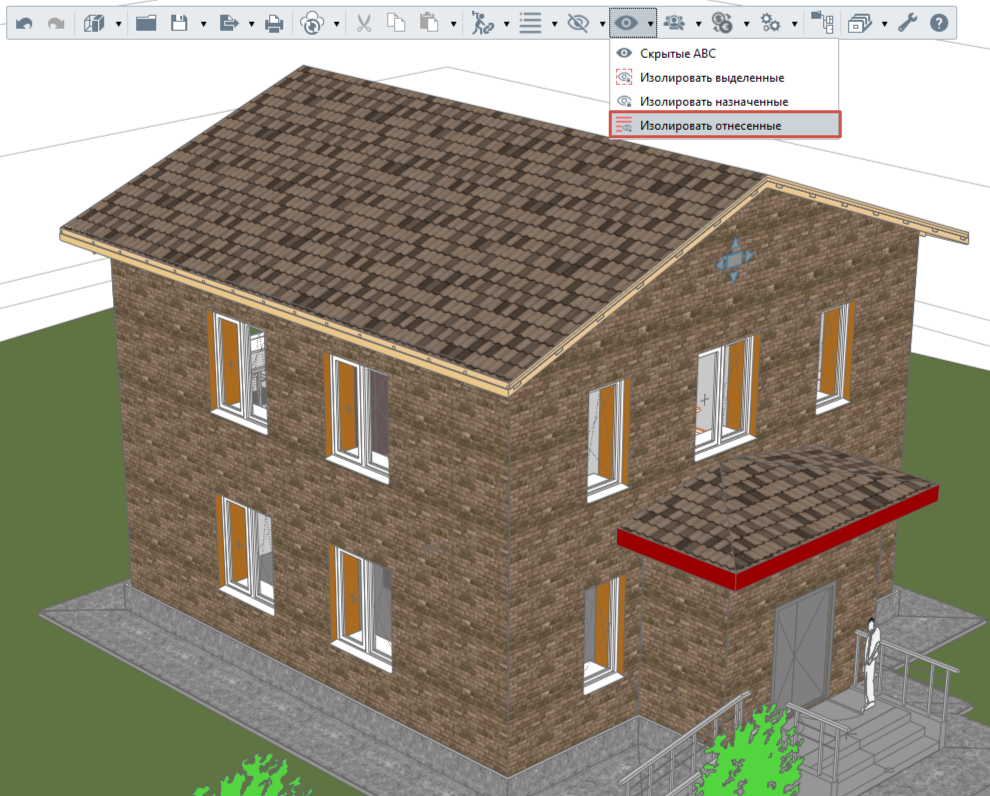Expand dropdown arrow next to cloud sync icon
990x796 pixels.
point(337,25)
